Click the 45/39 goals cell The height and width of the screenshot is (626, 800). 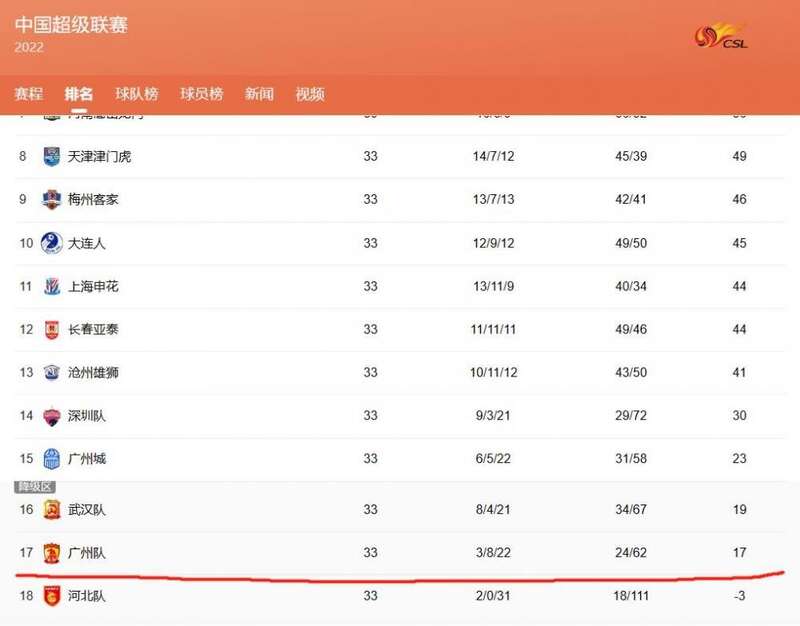coord(631,156)
